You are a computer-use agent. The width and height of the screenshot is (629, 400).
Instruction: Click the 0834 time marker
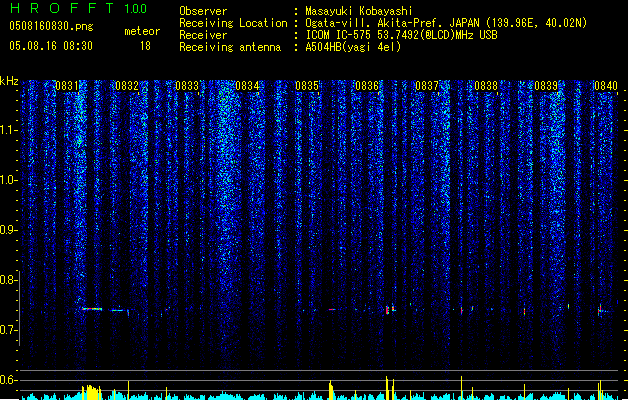click(247, 86)
